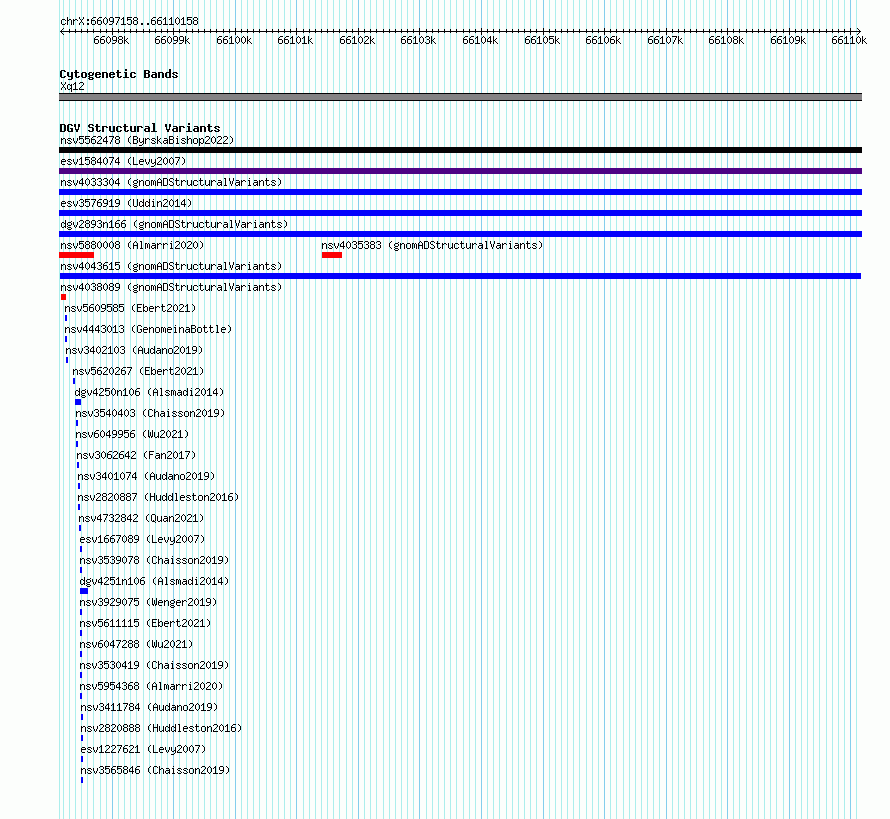Click dgv4250n106 (Alsmadi2014) label
Screen dimensions: 890x819
[x=149, y=392]
